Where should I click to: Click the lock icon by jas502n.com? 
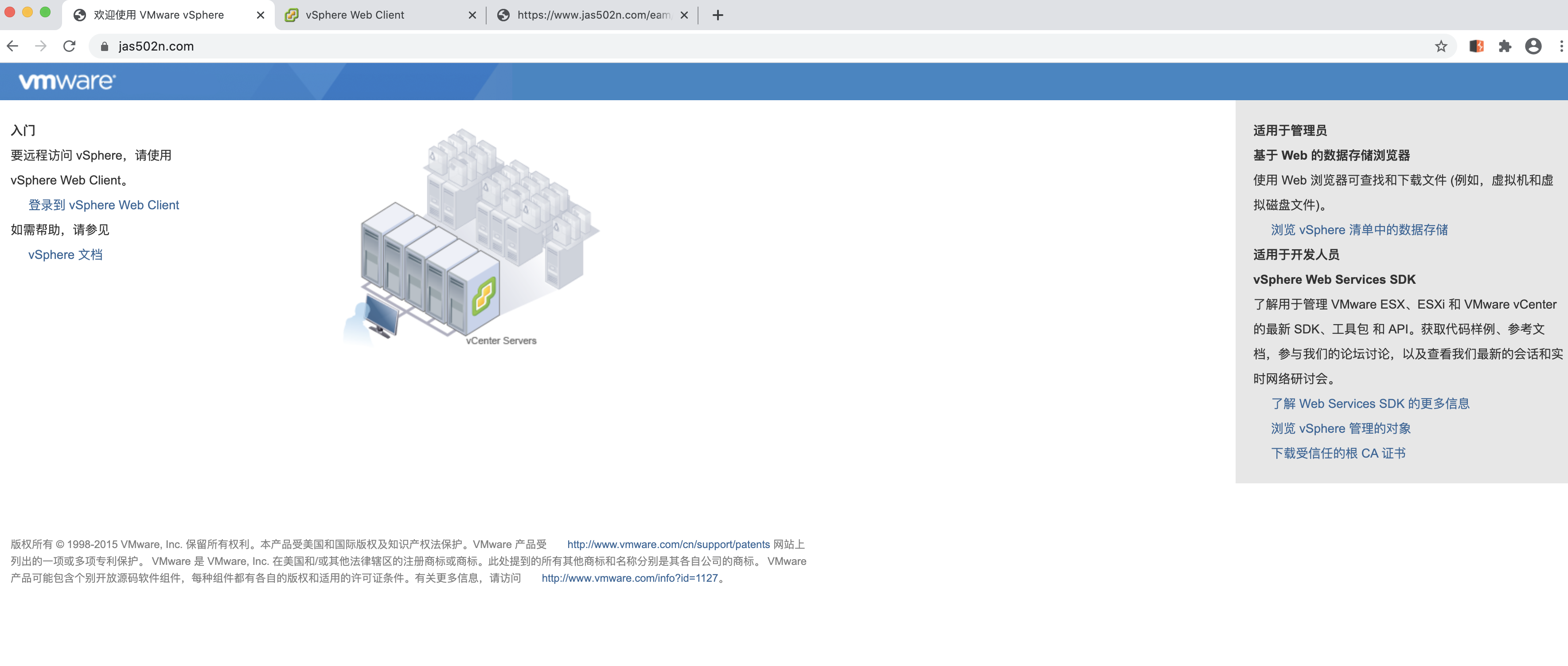[105, 46]
